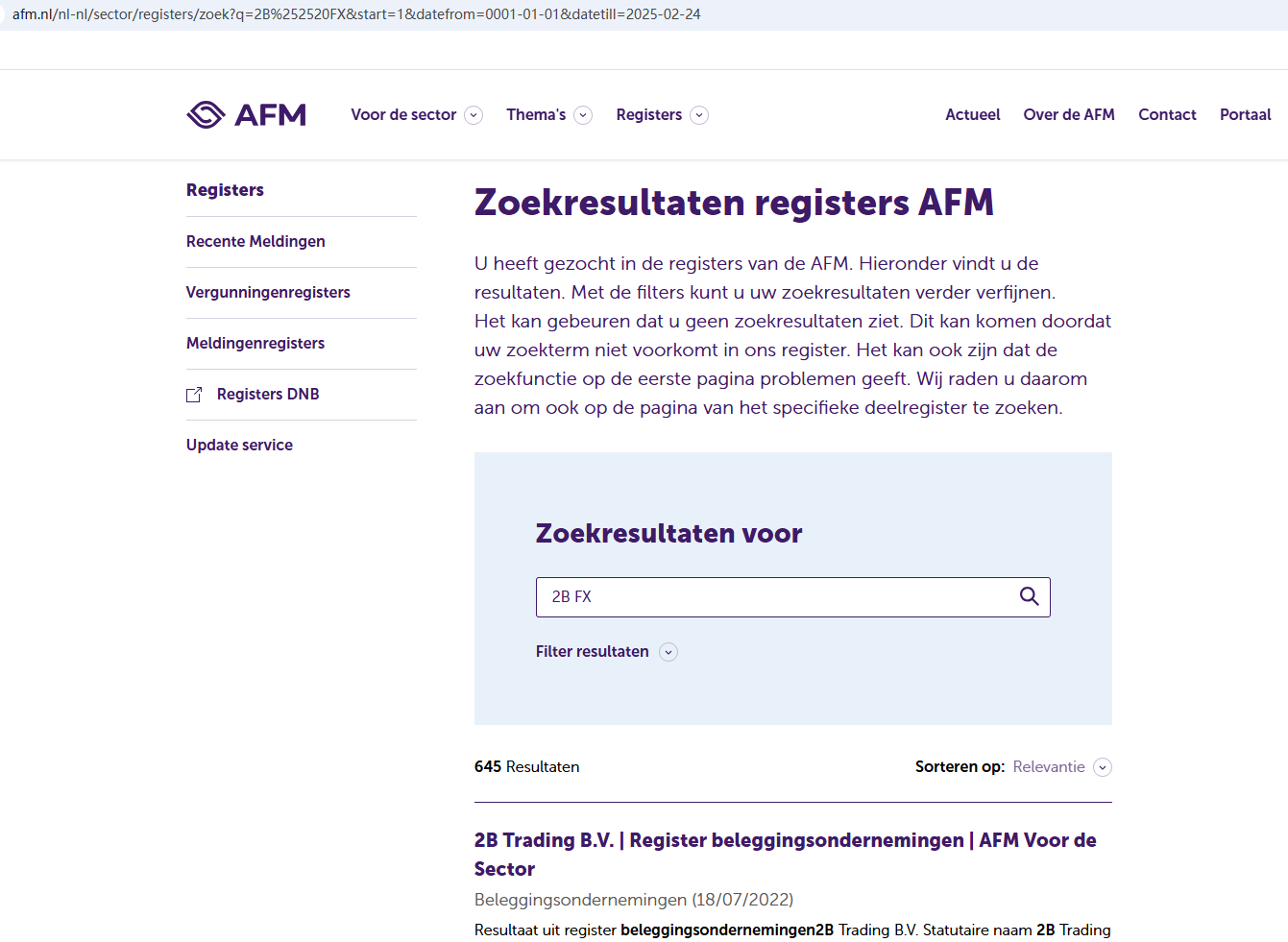The height and width of the screenshot is (942, 1288).
Task: Click the Update service sidebar link
Action: tap(239, 445)
